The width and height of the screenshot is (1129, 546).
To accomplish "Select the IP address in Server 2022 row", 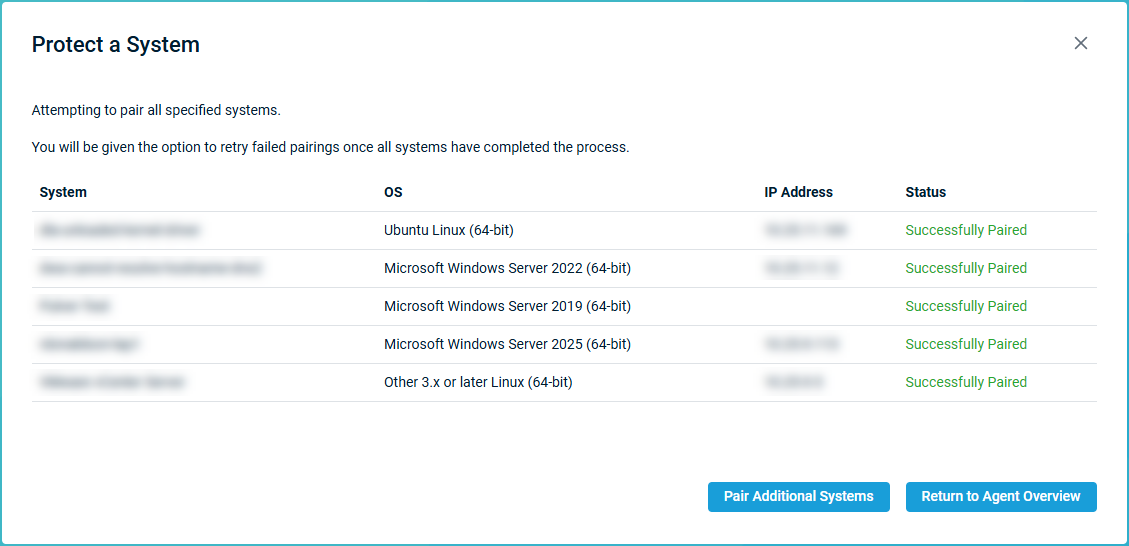I will [x=801, y=268].
